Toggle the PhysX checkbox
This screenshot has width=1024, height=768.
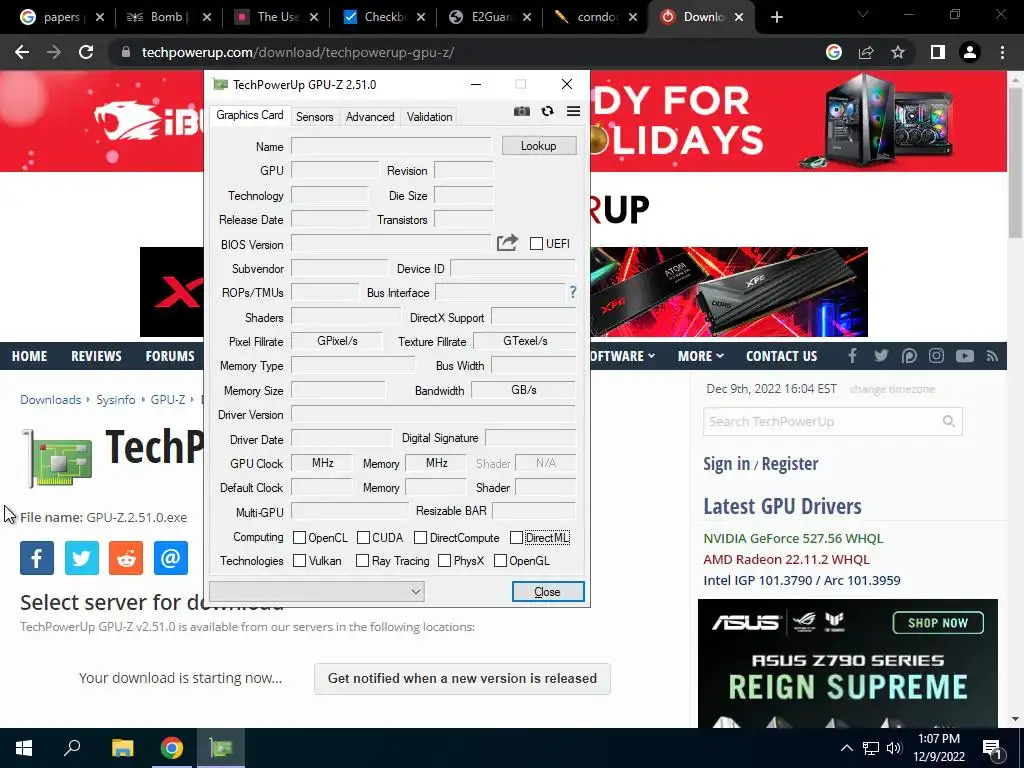tap(444, 560)
